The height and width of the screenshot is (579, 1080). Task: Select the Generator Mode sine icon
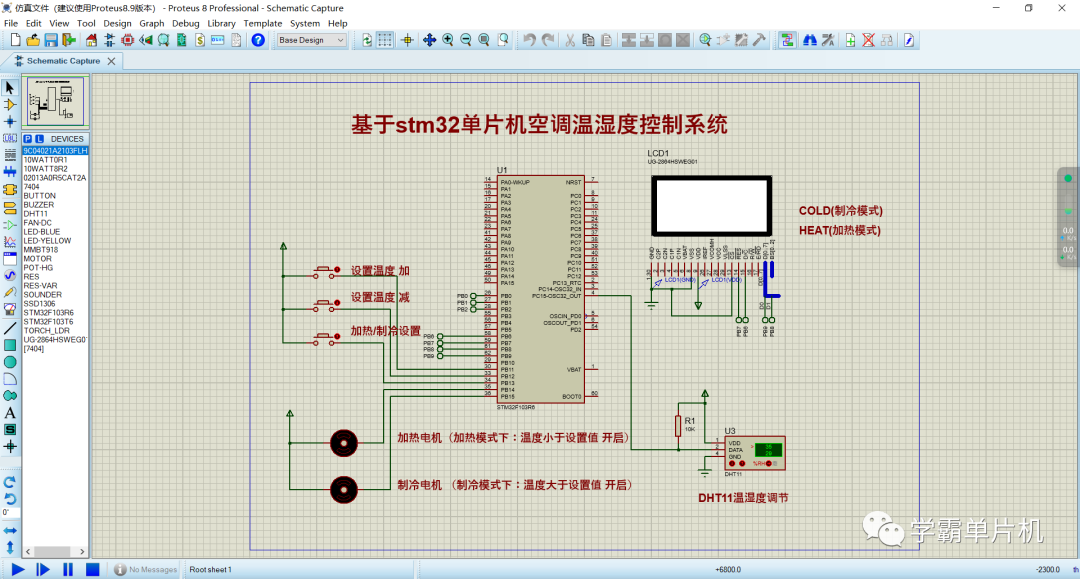(10, 275)
